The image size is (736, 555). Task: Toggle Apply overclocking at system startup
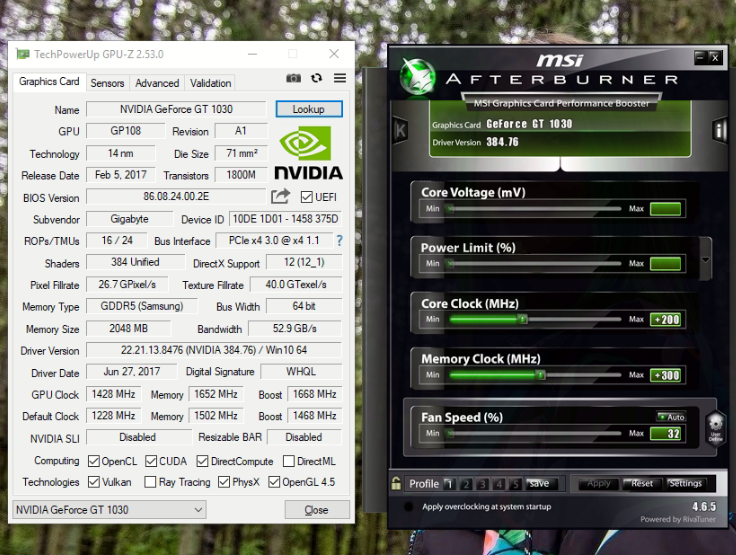point(408,507)
